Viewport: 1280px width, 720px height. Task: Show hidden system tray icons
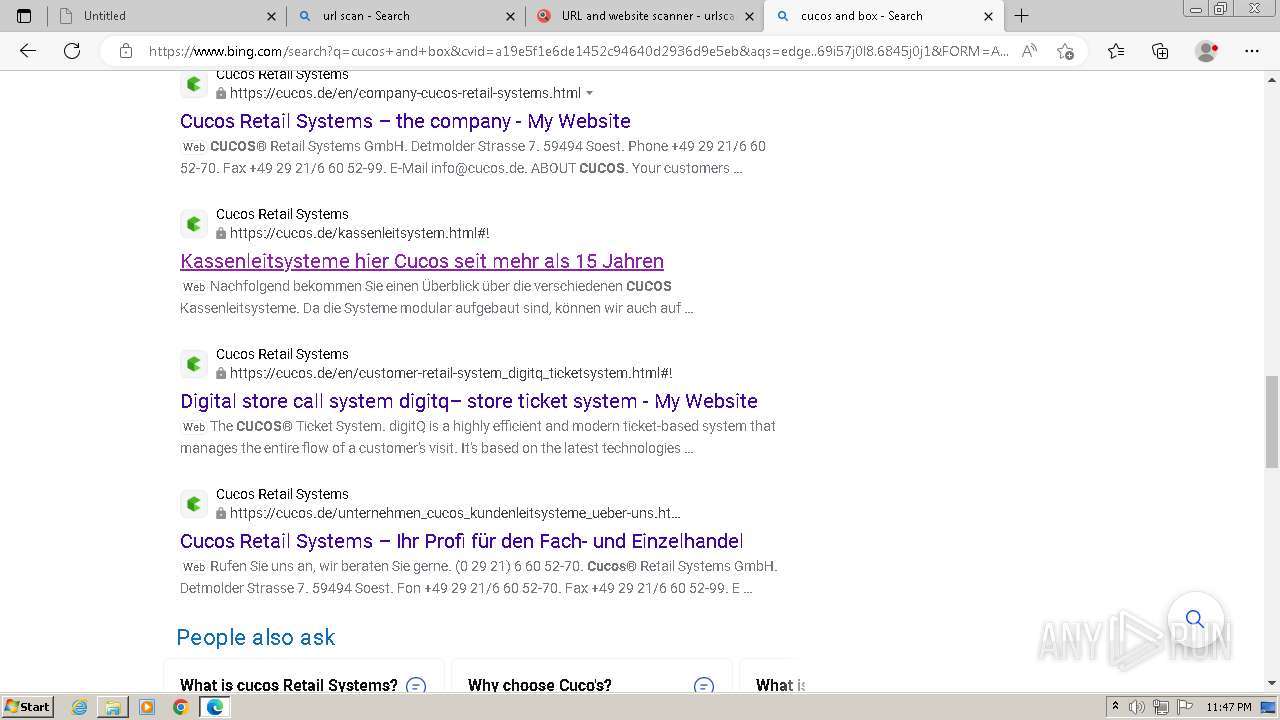(x=1115, y=707)
